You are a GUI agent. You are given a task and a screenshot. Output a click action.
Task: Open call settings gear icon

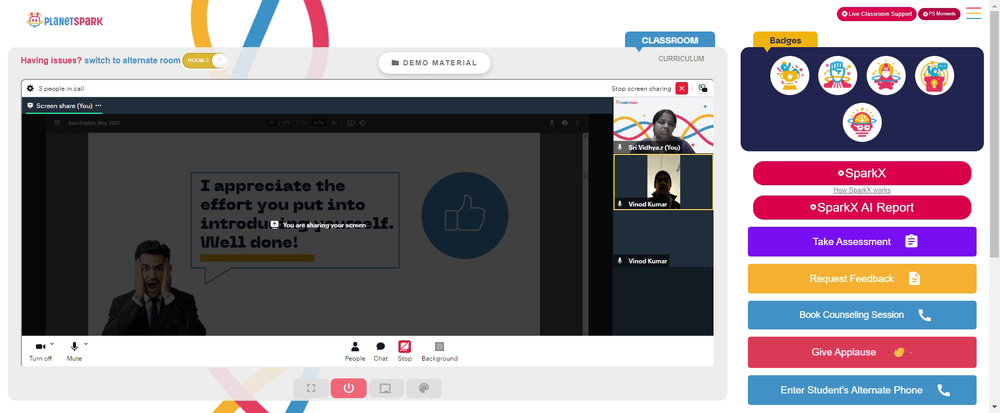[30, 89]
